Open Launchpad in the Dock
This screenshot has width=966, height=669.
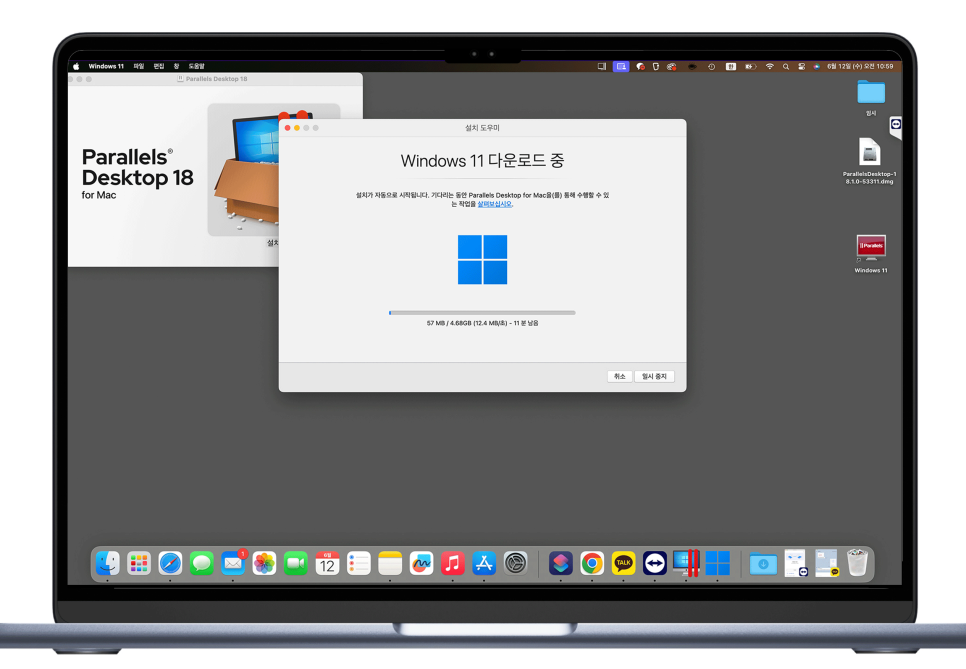pyautogui.click(x=139, y=563)
